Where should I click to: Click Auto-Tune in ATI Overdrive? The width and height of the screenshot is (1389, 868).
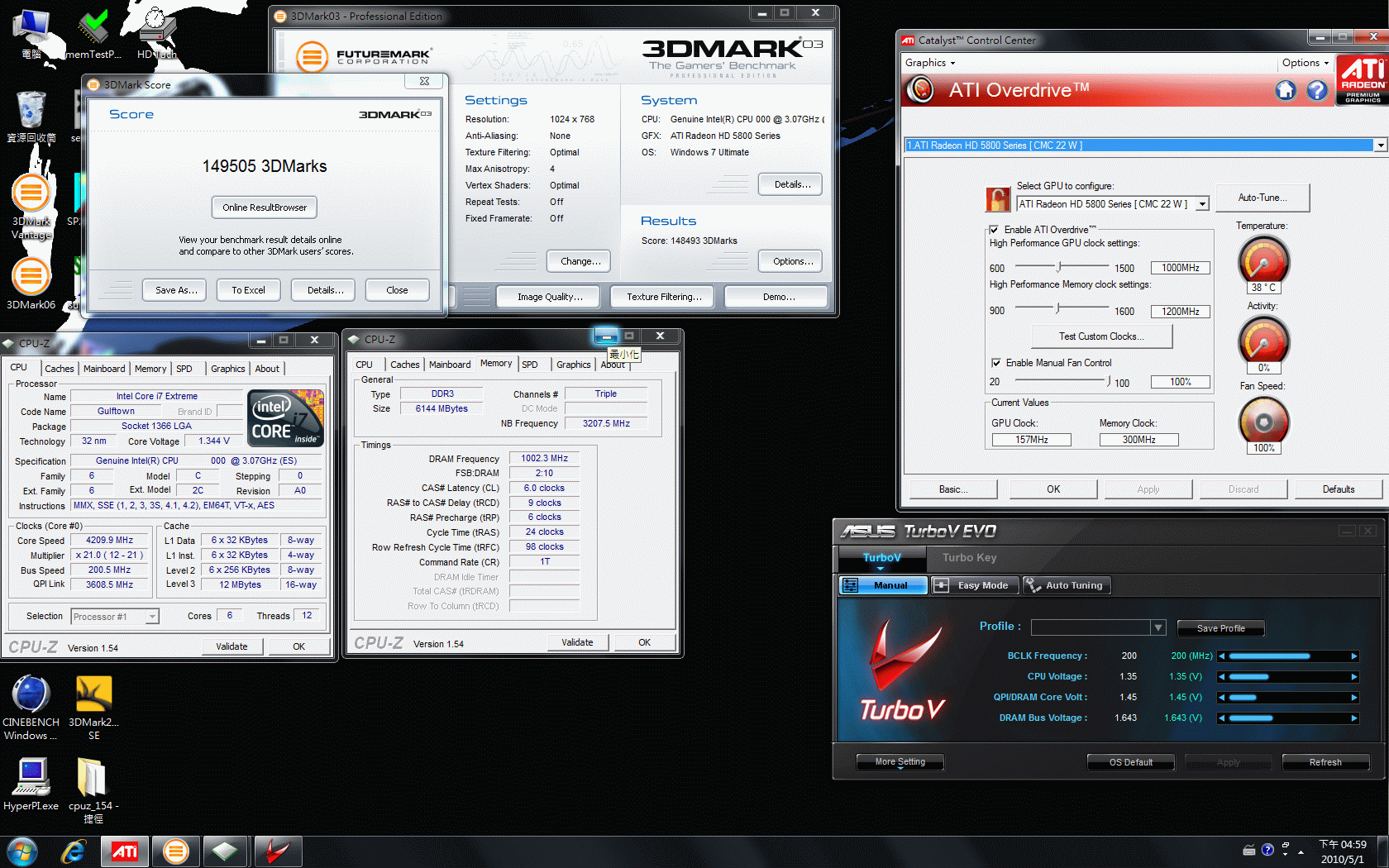click(x=1263, y=198)
